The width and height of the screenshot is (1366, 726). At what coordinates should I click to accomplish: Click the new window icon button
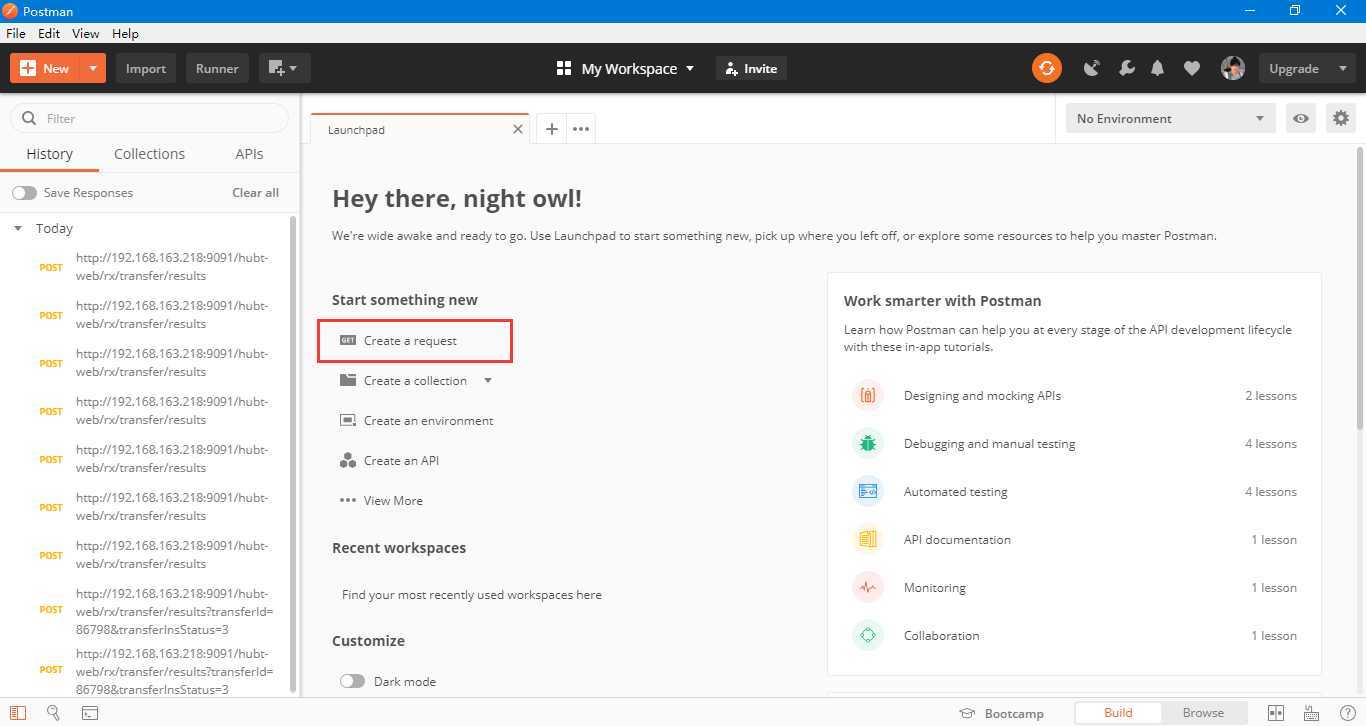[284, 68]
